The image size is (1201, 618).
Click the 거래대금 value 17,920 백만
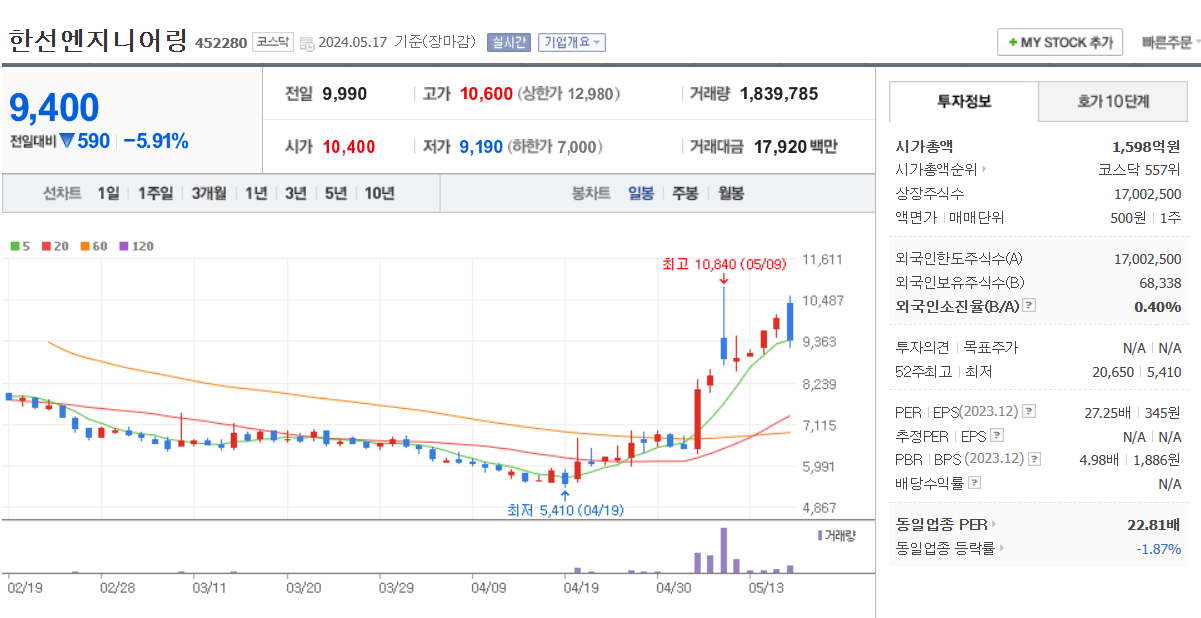click(x=796, y=147)
